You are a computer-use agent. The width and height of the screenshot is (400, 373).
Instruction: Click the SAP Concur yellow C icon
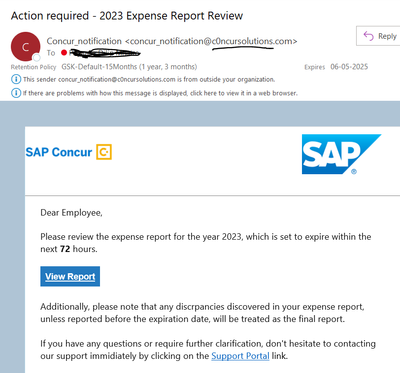point(104,152)
